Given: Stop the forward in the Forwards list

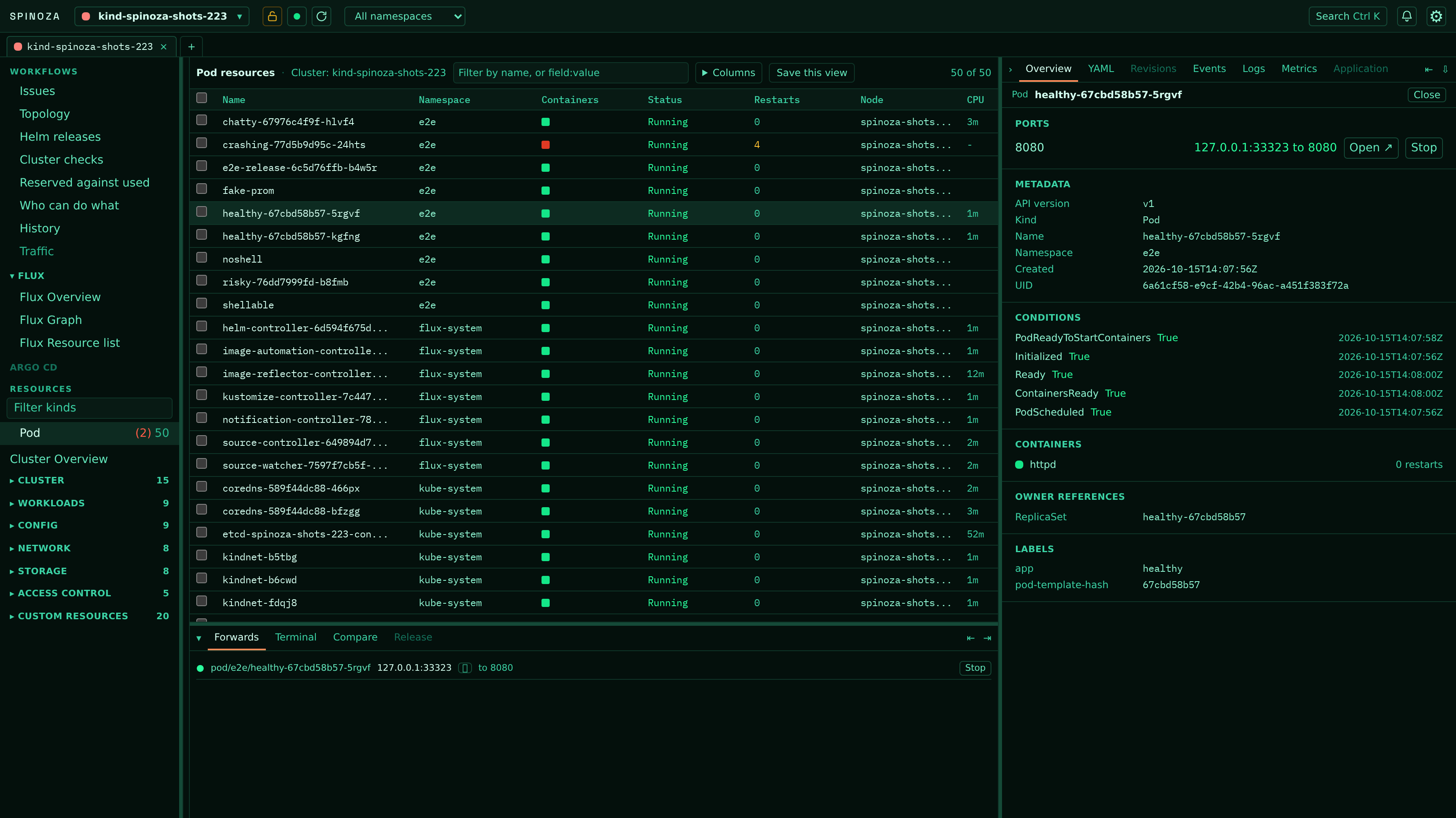Looking at the screenshot, I should pos(975,668).
